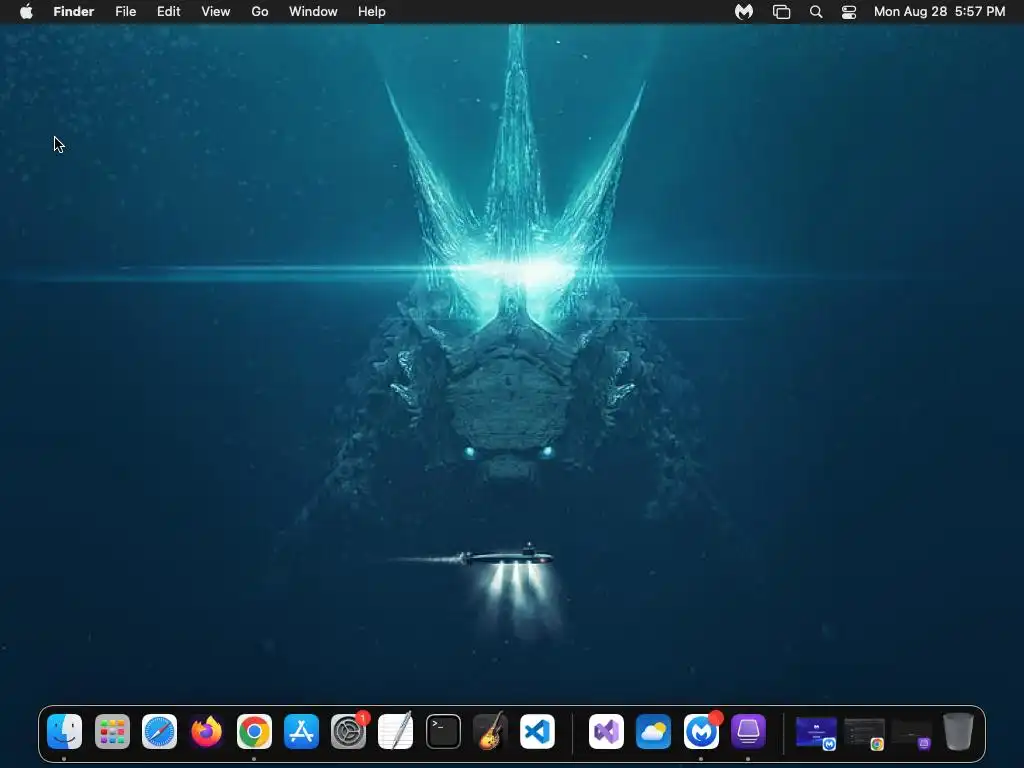Launch Terminal from the Dock
Screen dimensions: 1024x768
(443, 731)
